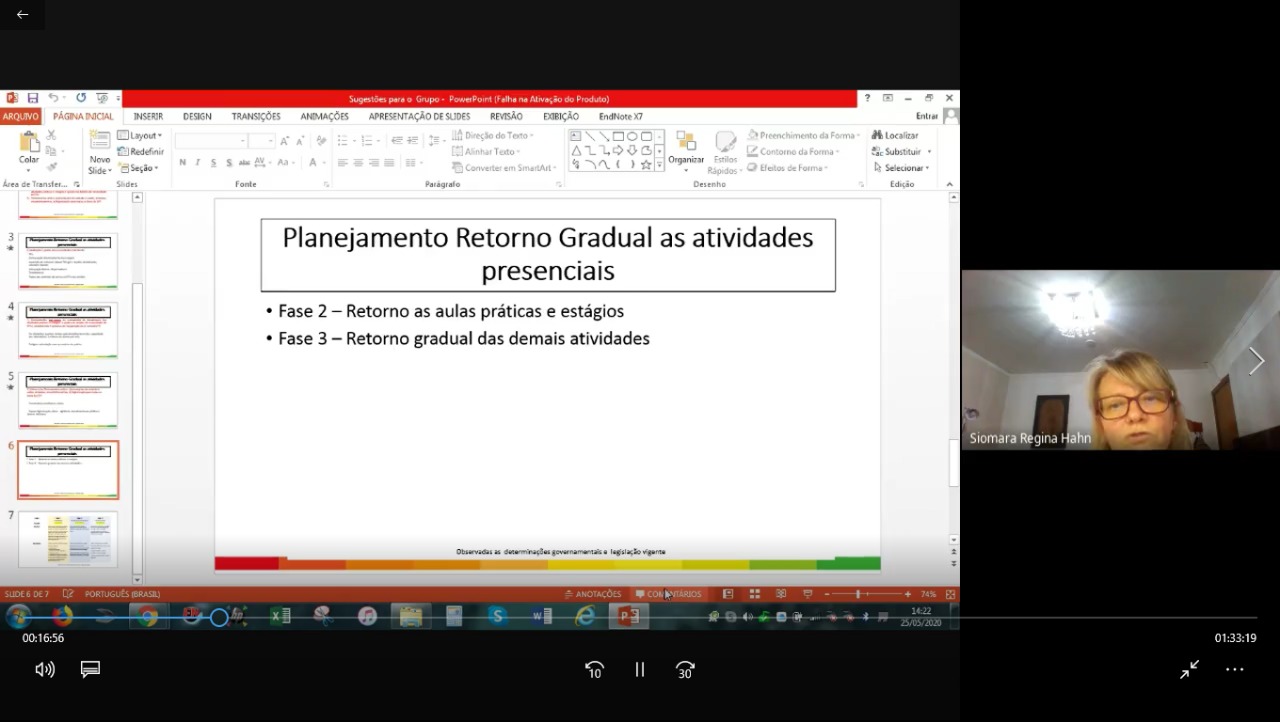Toggle Anotações notes pane
Screen dimensions: 1280x722
592,594
